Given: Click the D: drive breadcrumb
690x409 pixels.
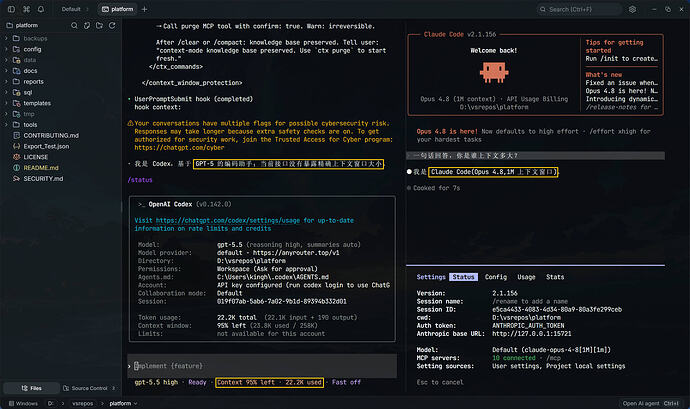Looking at the screenshot, I should coord(51,403).
